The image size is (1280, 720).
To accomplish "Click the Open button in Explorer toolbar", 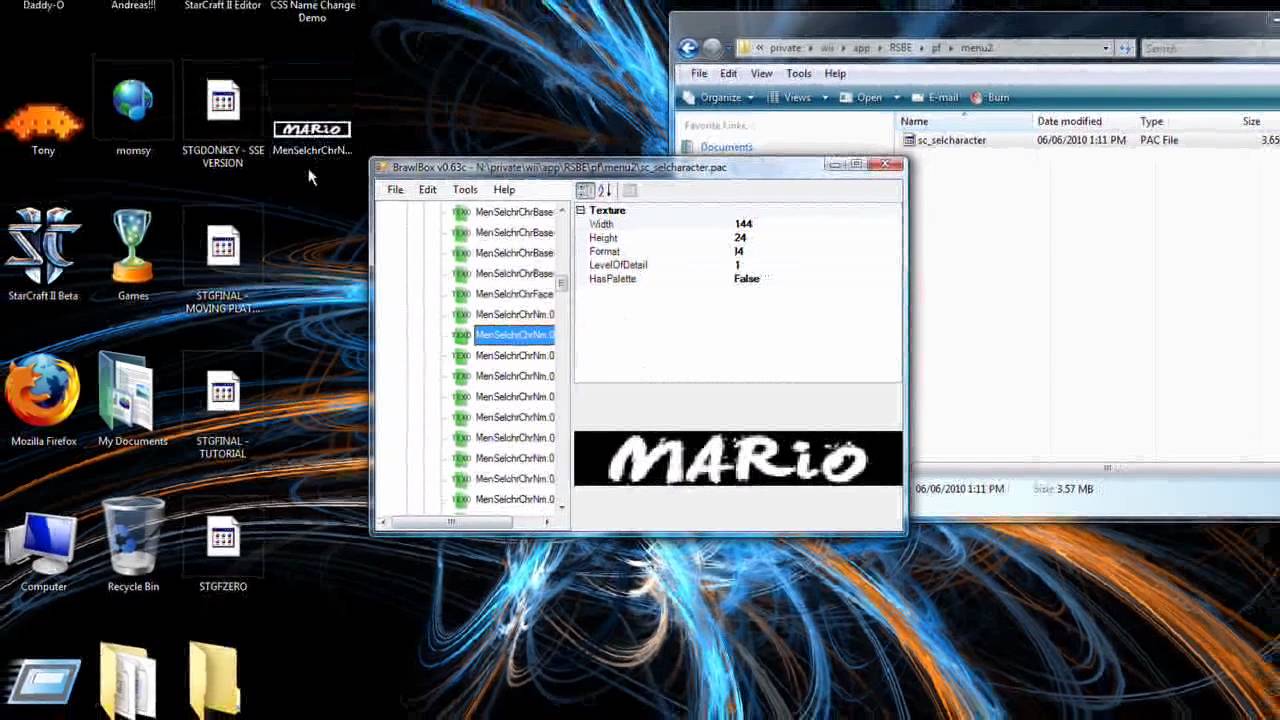I will (862, 97).
